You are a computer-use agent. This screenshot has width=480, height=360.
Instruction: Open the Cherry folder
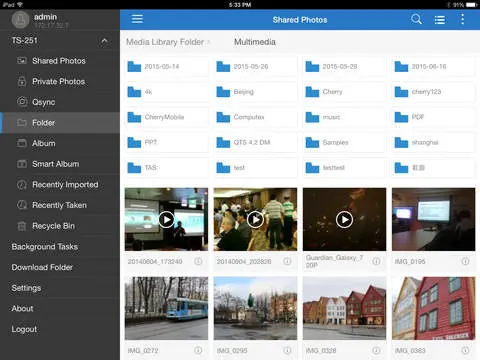(x=344, y=92)
